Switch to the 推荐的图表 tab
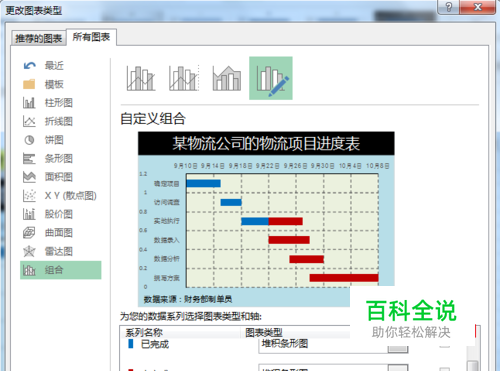 click(39, 38)
